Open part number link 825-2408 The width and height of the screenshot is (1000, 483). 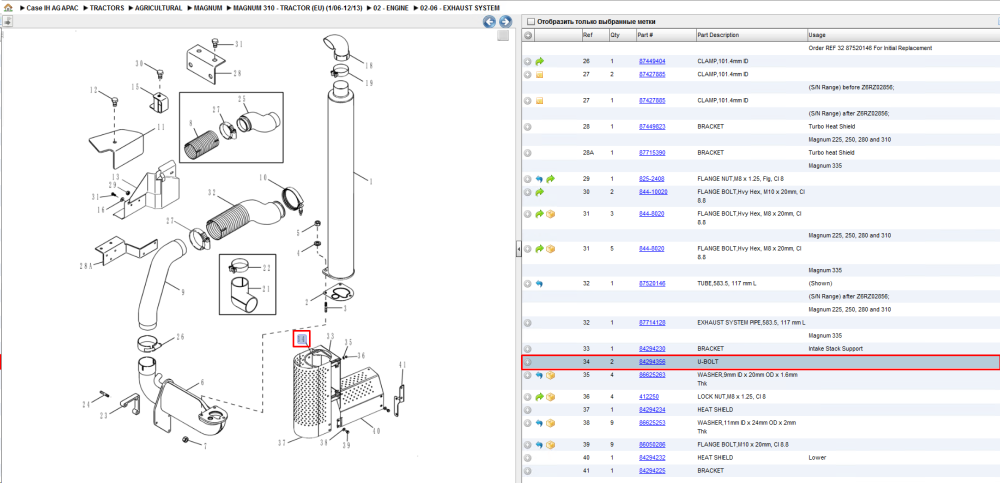point(651,179)
